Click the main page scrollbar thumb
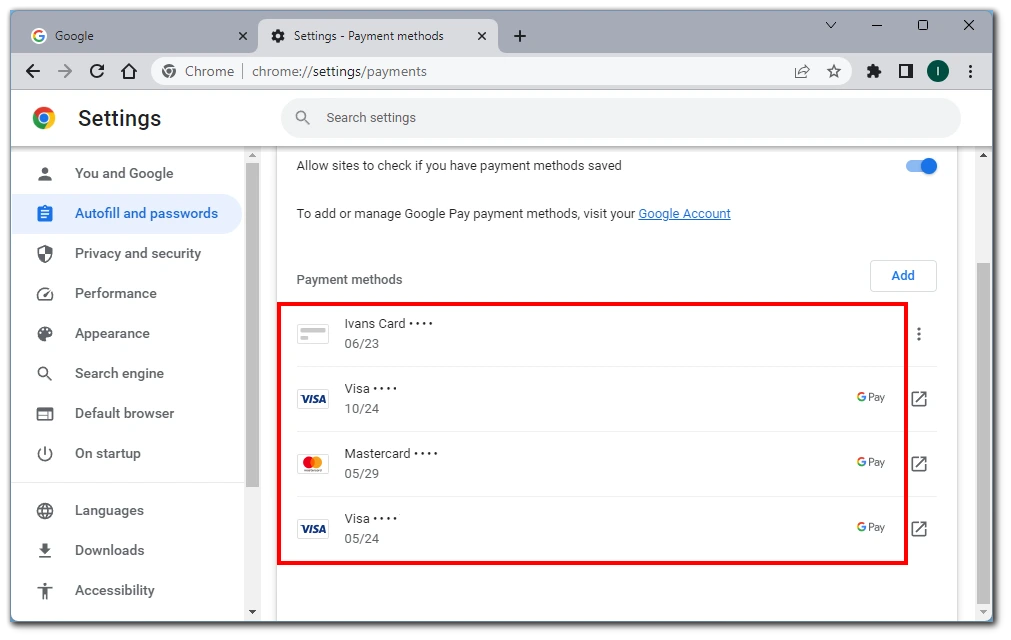The height and width of the screenshot is (640, 1011). click(983, 432)
